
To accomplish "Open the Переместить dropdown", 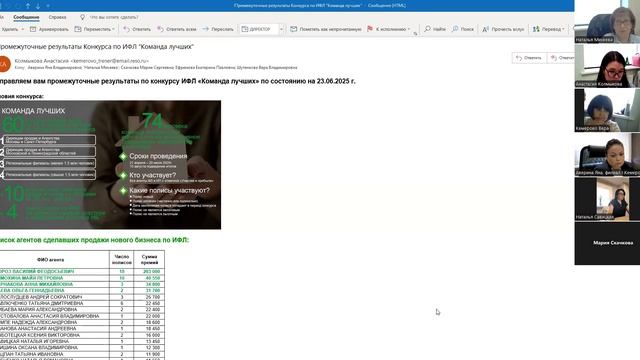I will coord(95,29).
